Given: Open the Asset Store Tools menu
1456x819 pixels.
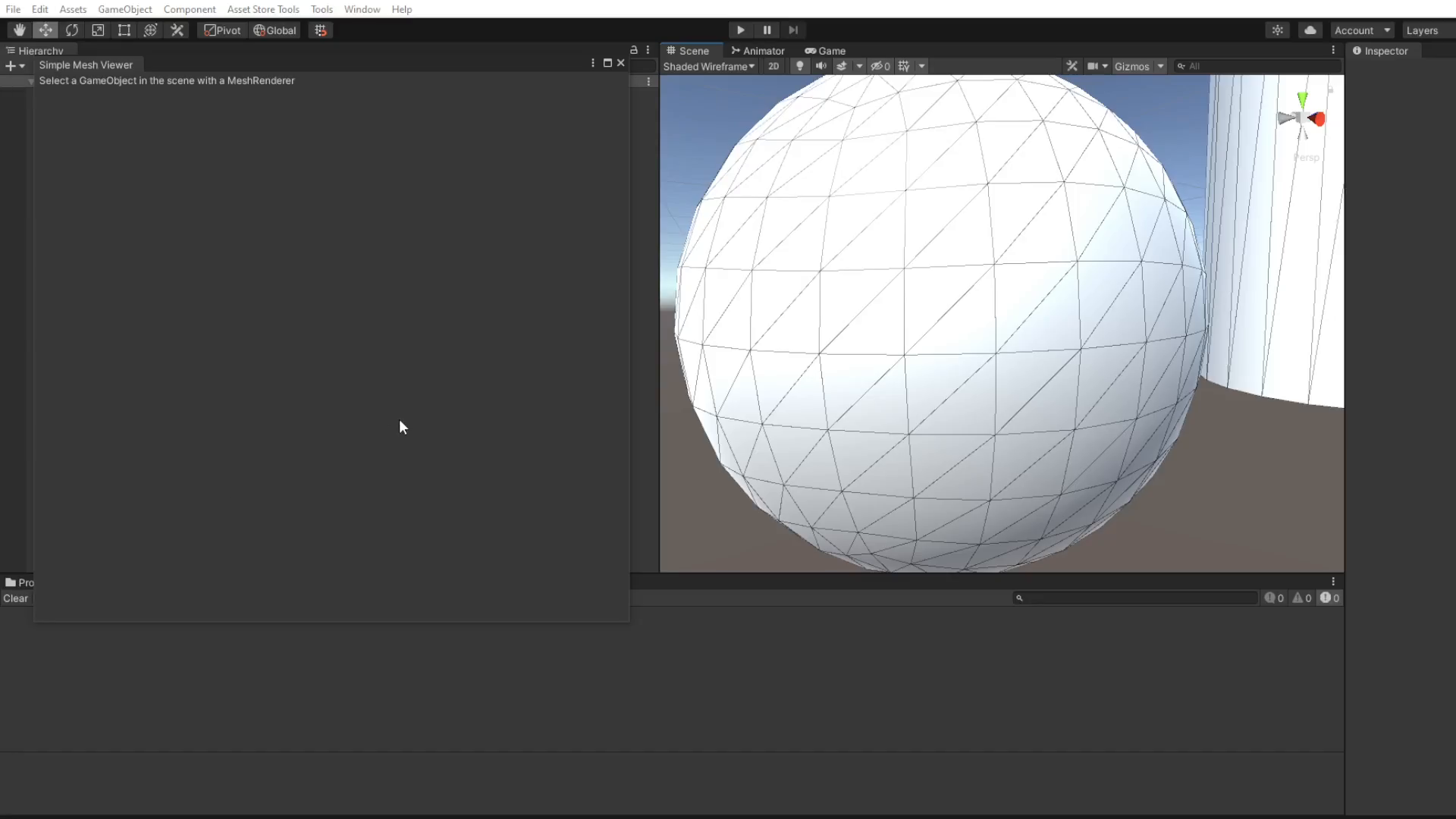Looking at the screenshot, I should 263,9.
